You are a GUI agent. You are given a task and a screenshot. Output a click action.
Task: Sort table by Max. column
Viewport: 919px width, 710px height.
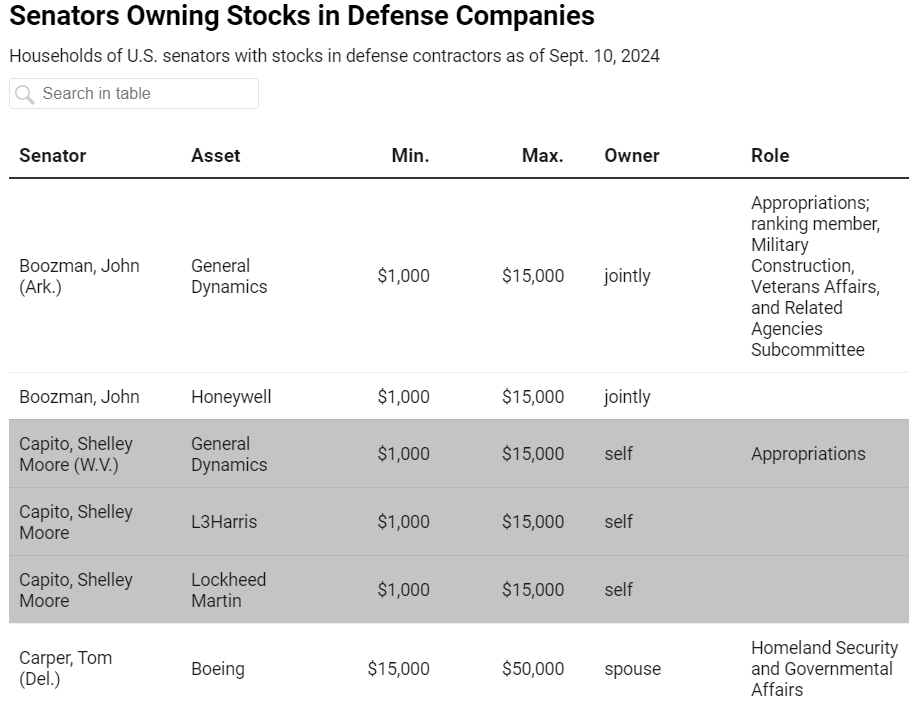point(543,155)
